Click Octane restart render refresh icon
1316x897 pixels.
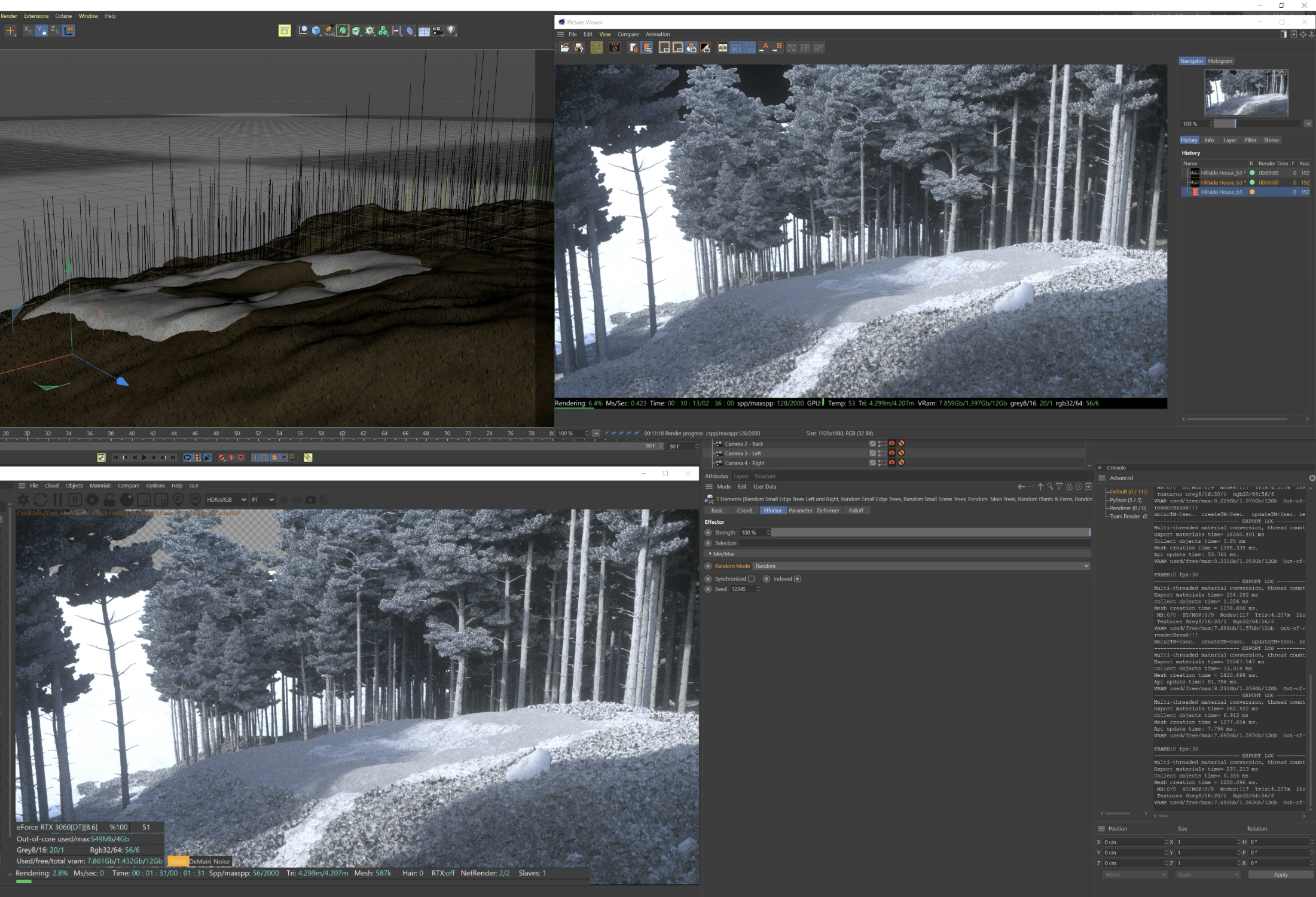coord(40,500)
